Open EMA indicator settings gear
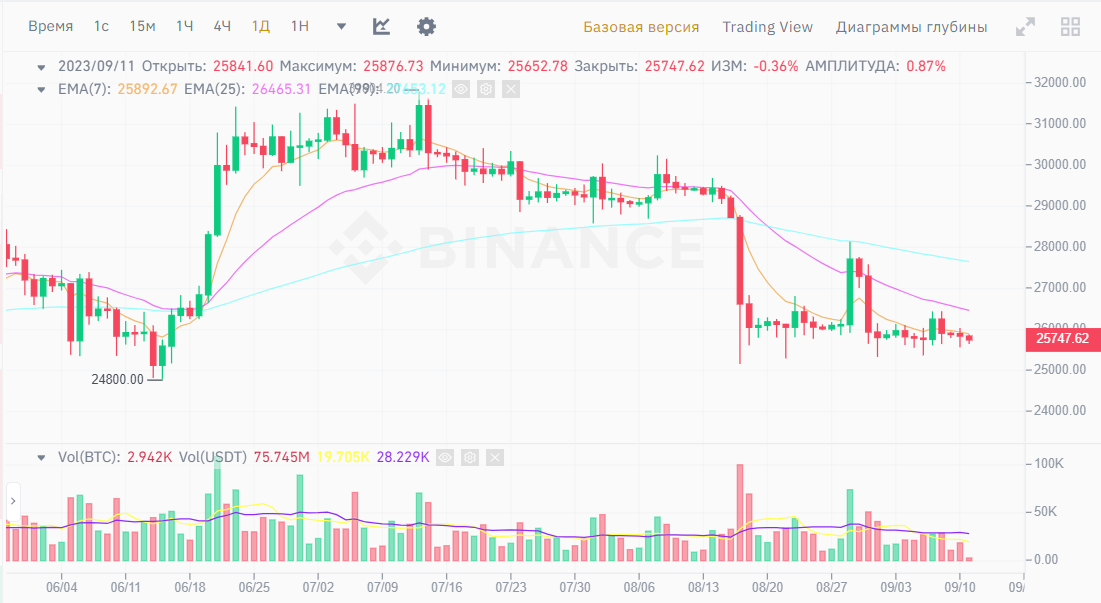 [485, 89]
